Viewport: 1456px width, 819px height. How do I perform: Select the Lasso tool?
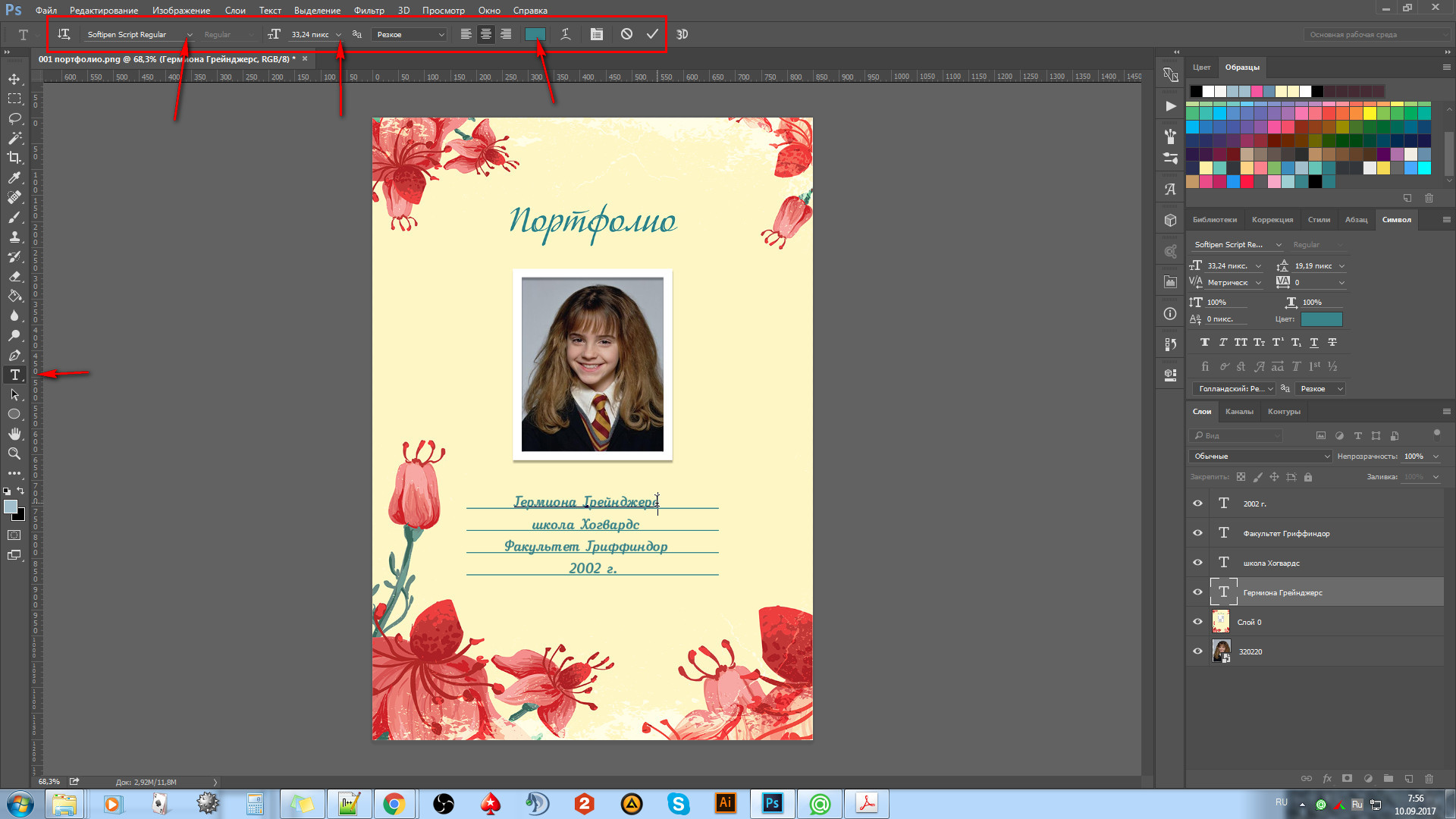coord(14,118)
